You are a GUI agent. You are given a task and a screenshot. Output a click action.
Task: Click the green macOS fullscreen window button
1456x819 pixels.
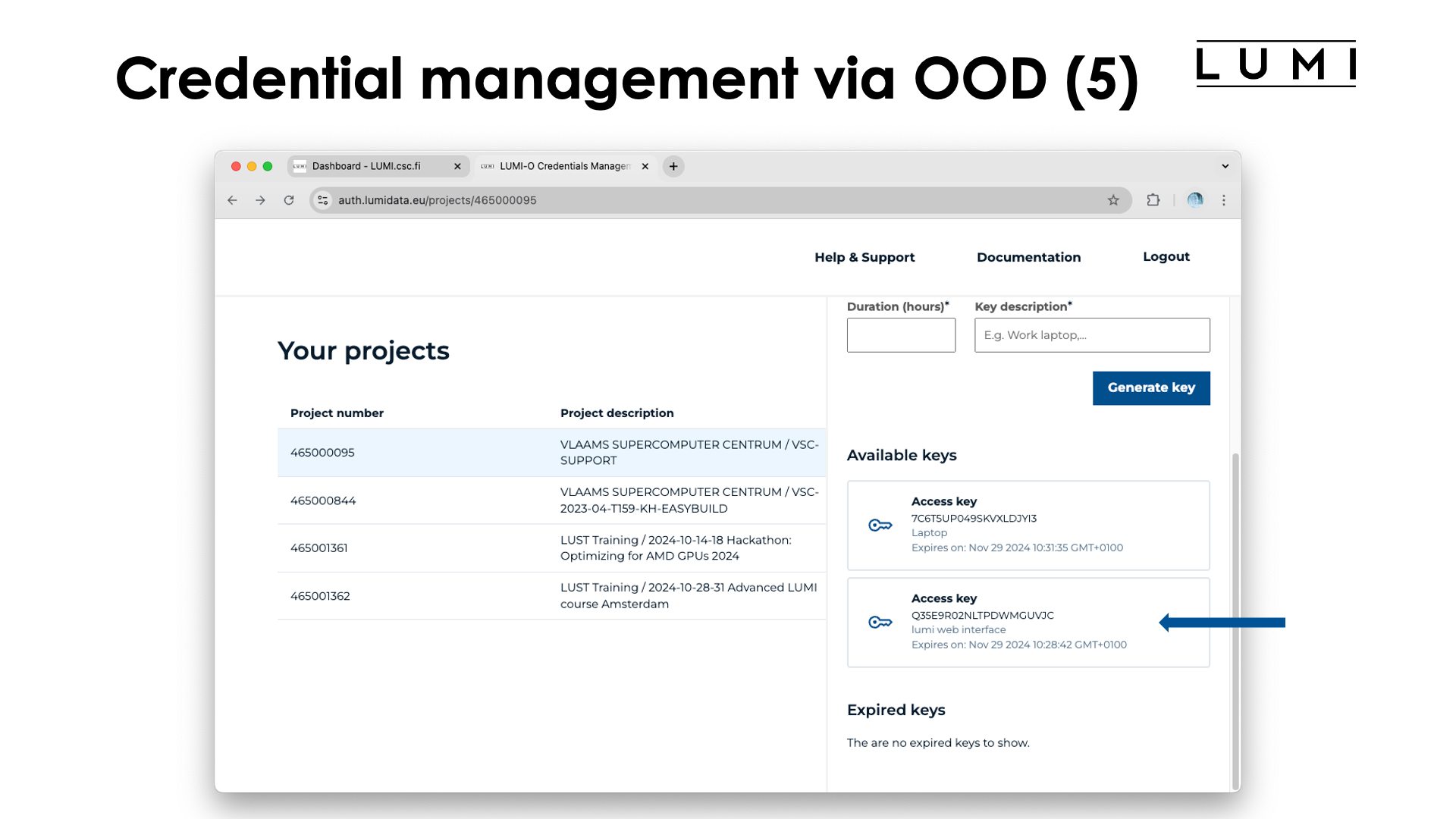click(x=268, y=166)
